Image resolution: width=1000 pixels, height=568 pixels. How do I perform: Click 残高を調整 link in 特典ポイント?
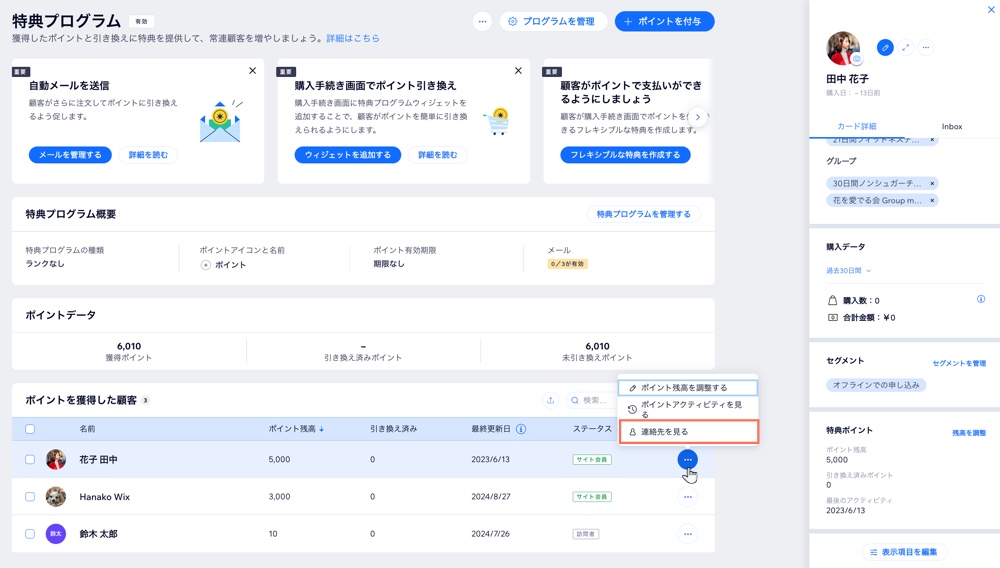point(969,433)
